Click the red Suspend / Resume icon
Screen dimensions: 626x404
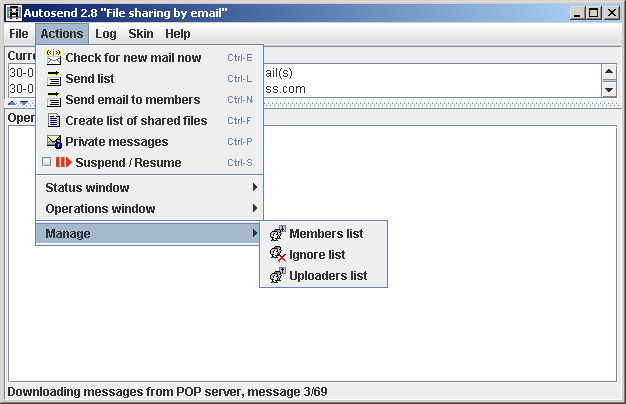63,162
